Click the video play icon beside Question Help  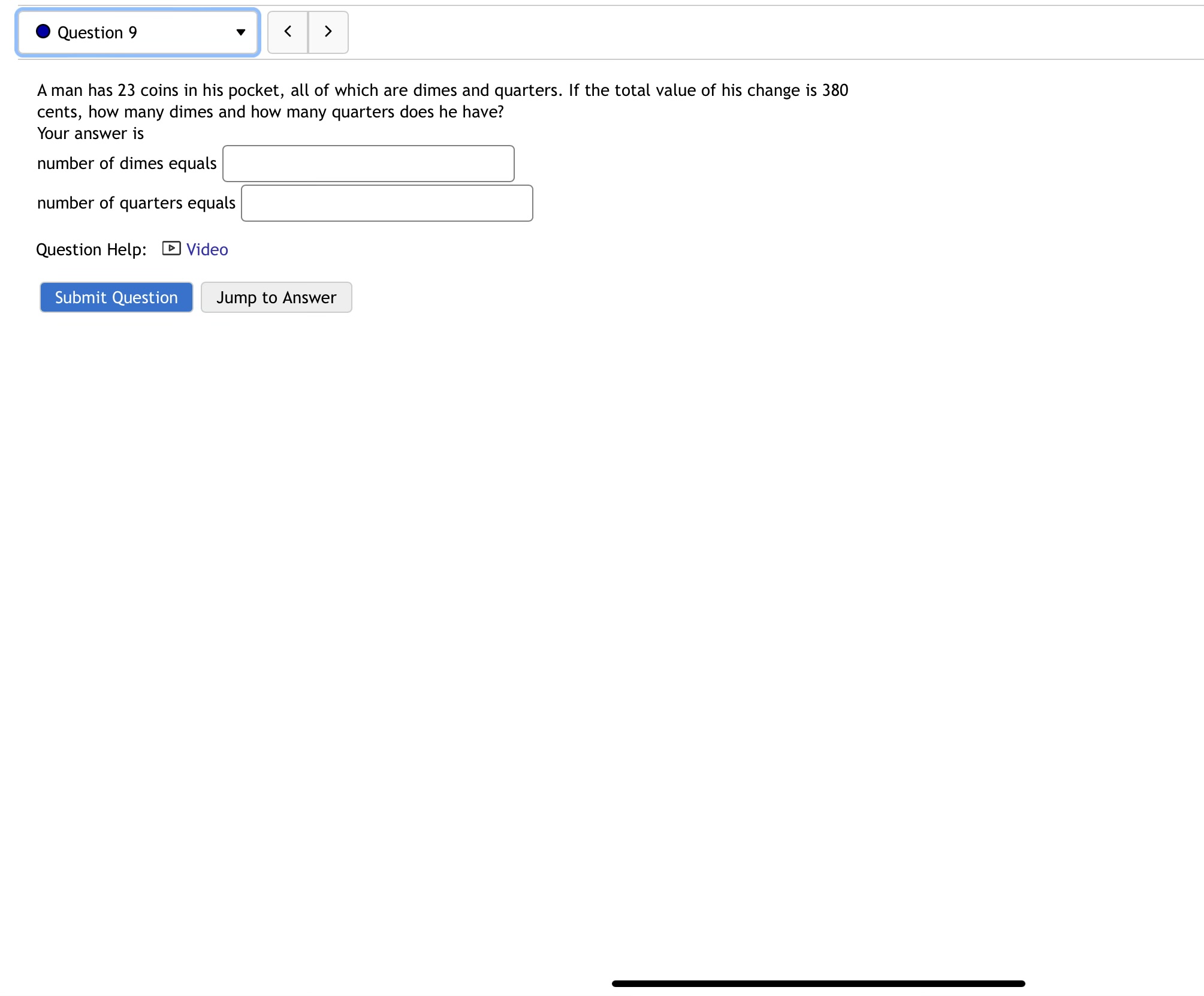pyautogui.click(x=171, y=249)
